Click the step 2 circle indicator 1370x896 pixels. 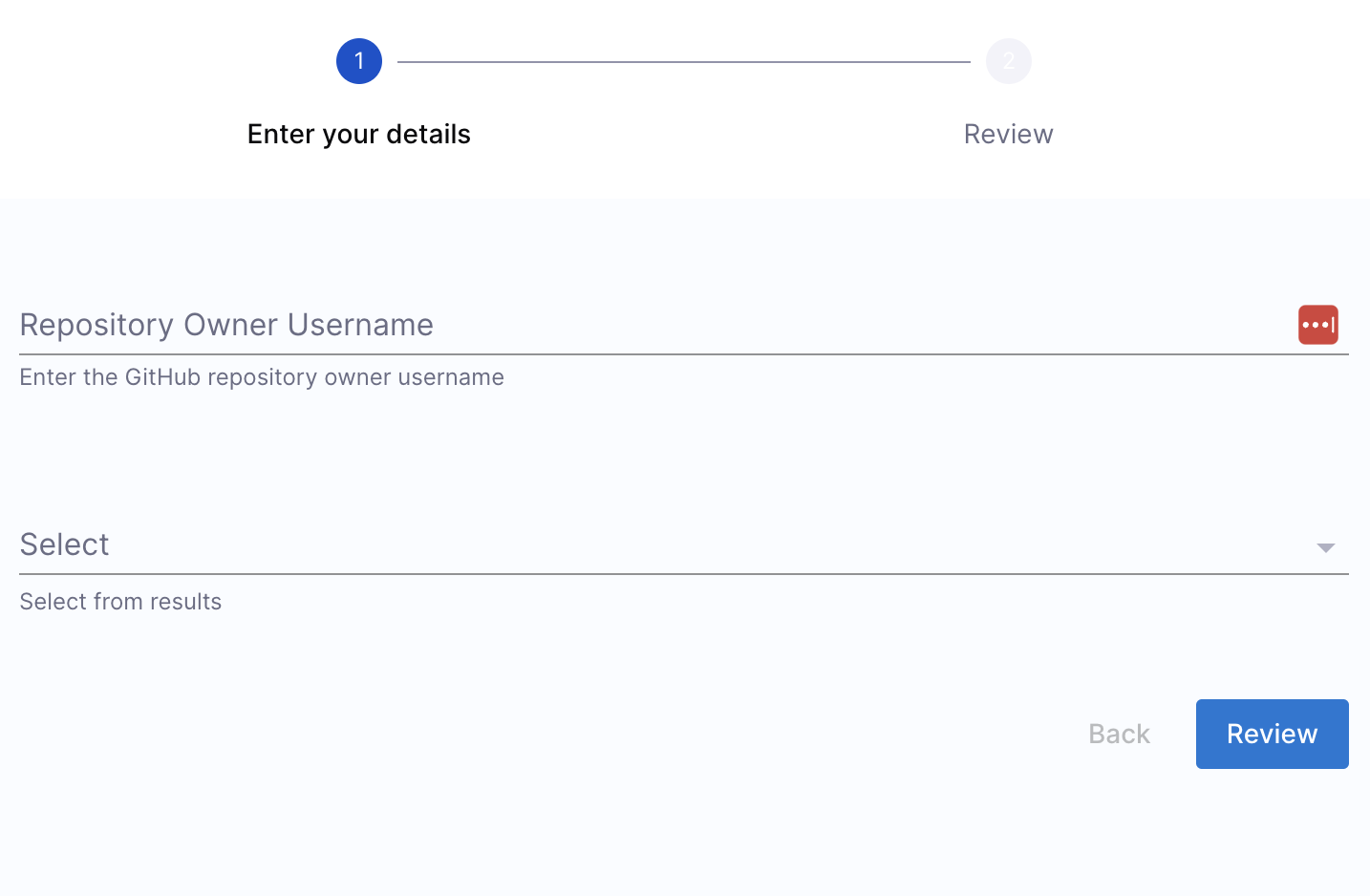(x=1009, y=61)
